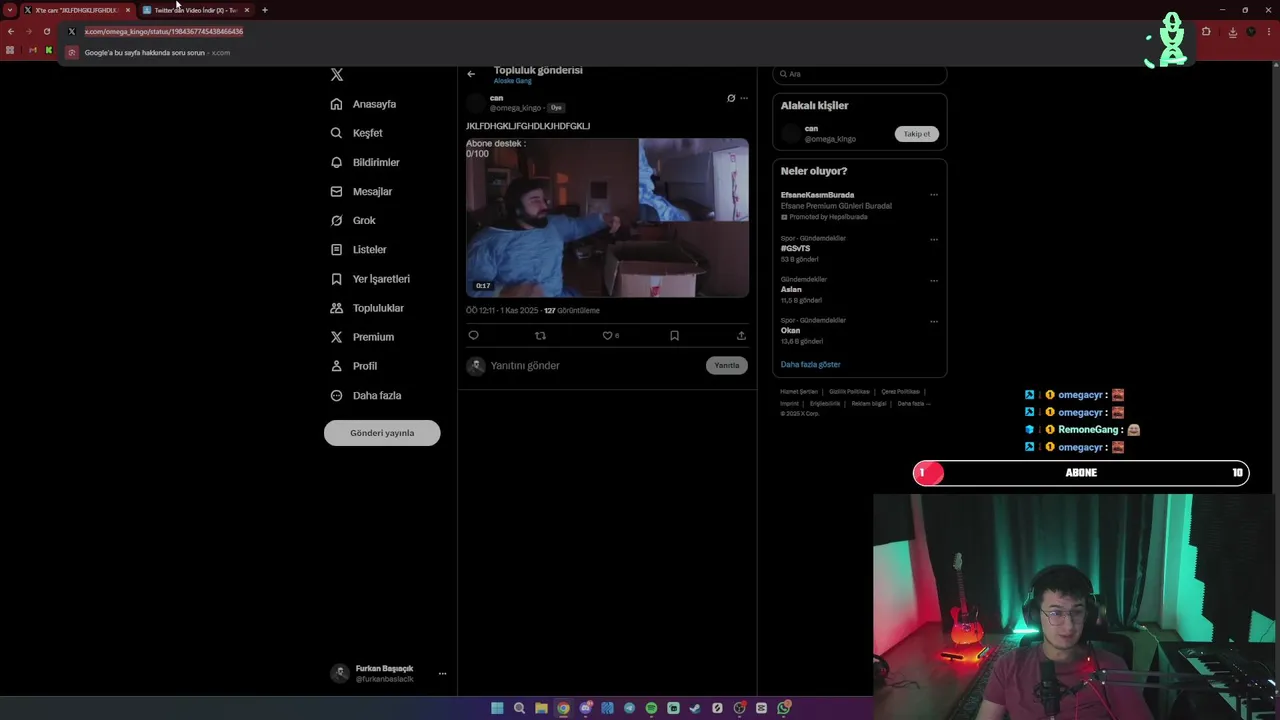Open File Explorer from the taskbar

pyautogui.click(x=541, y=708)
